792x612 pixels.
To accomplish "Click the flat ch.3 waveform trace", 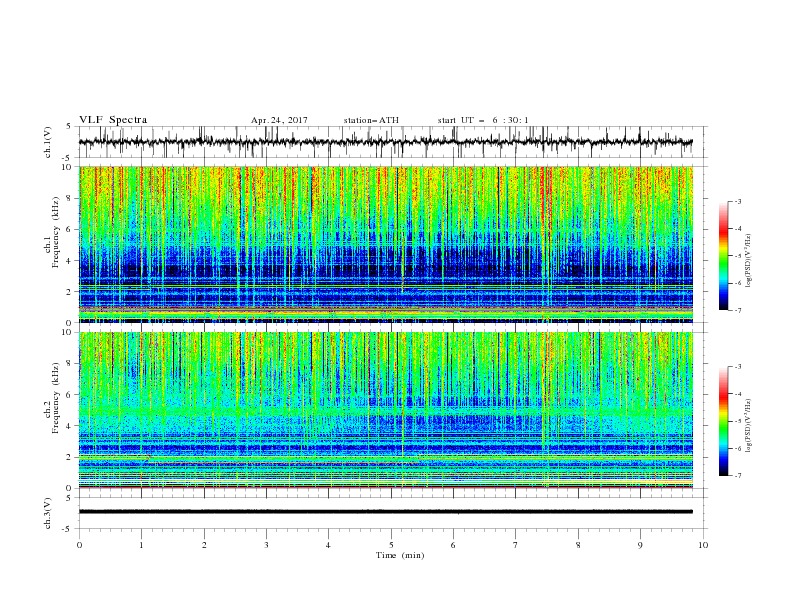I will pos(386,512).
